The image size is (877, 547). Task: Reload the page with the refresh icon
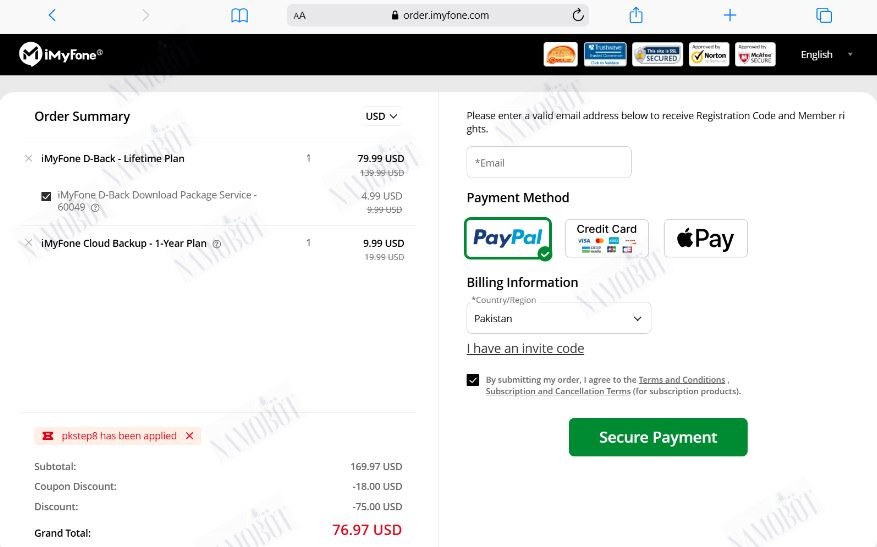(578, 15)
